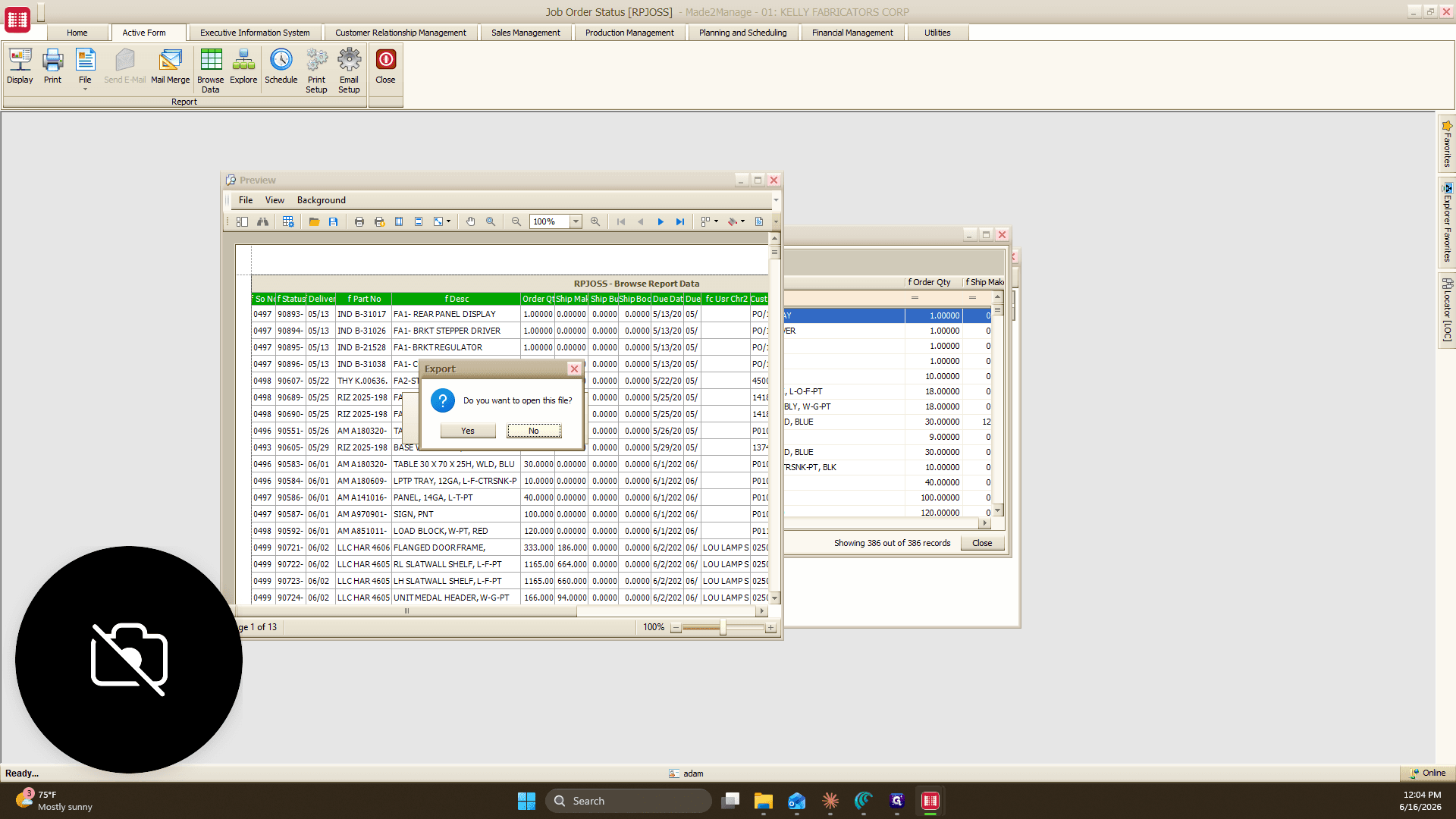Open Browse Data grid icon
1456x819 pixels.
[x=211, y=71]
